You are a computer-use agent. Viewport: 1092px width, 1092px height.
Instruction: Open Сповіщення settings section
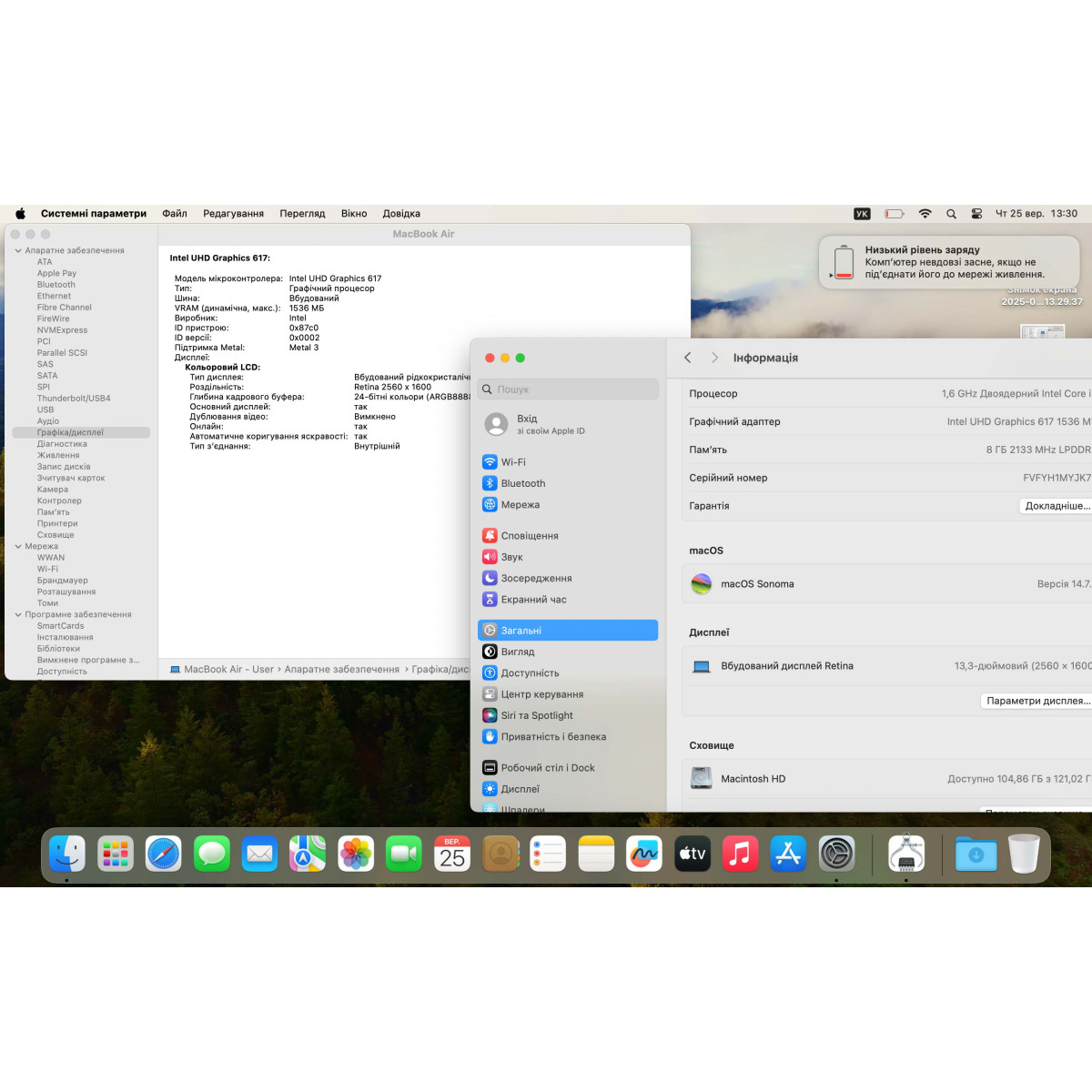coord(568,536)
